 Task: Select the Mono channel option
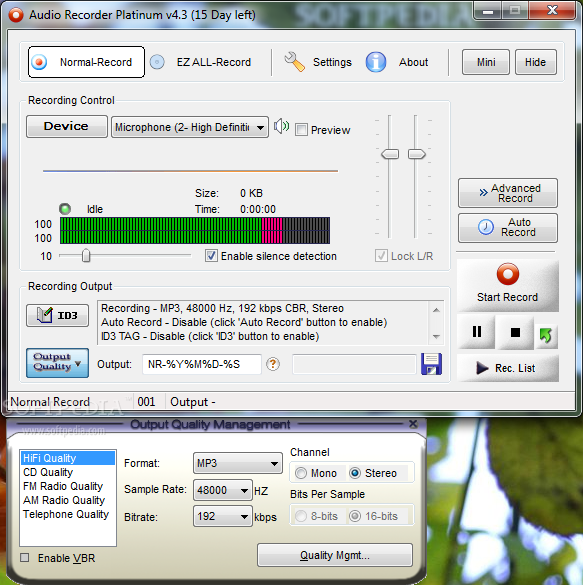pos(301,473)
